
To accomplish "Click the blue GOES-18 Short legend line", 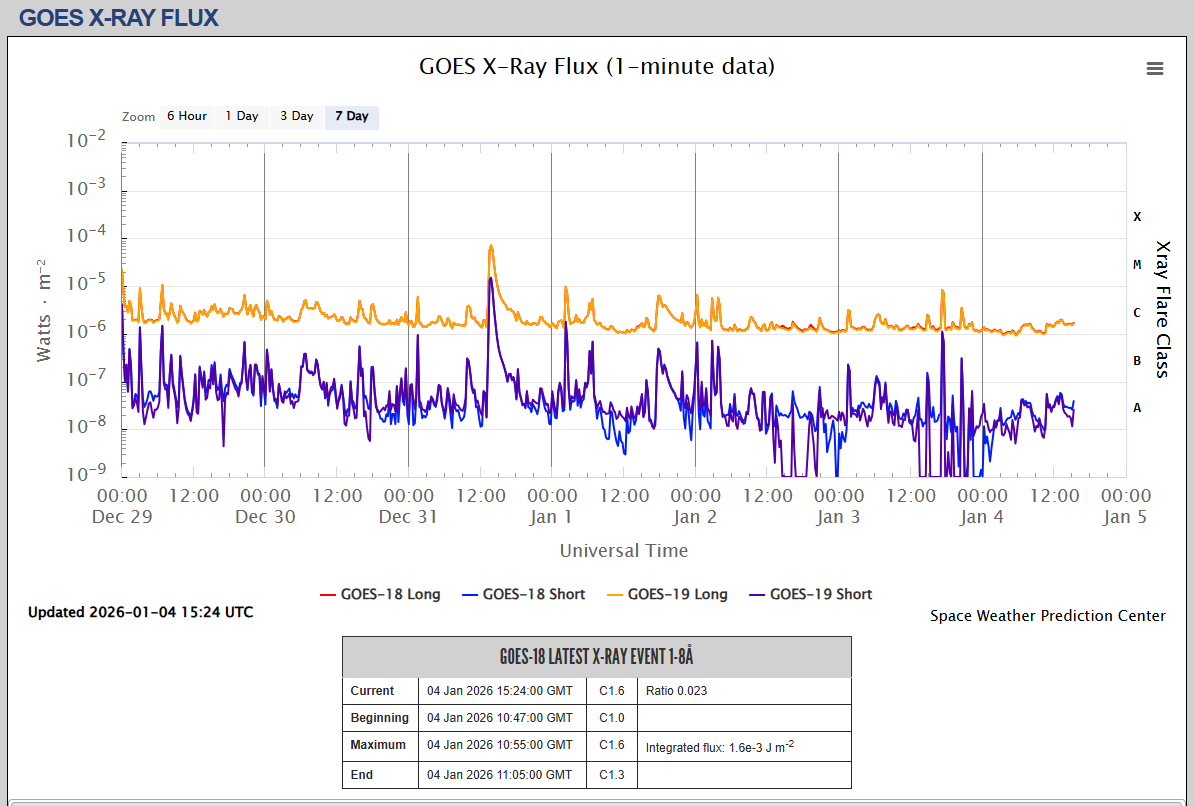I will pyautogui.click(x=470, y=594).
